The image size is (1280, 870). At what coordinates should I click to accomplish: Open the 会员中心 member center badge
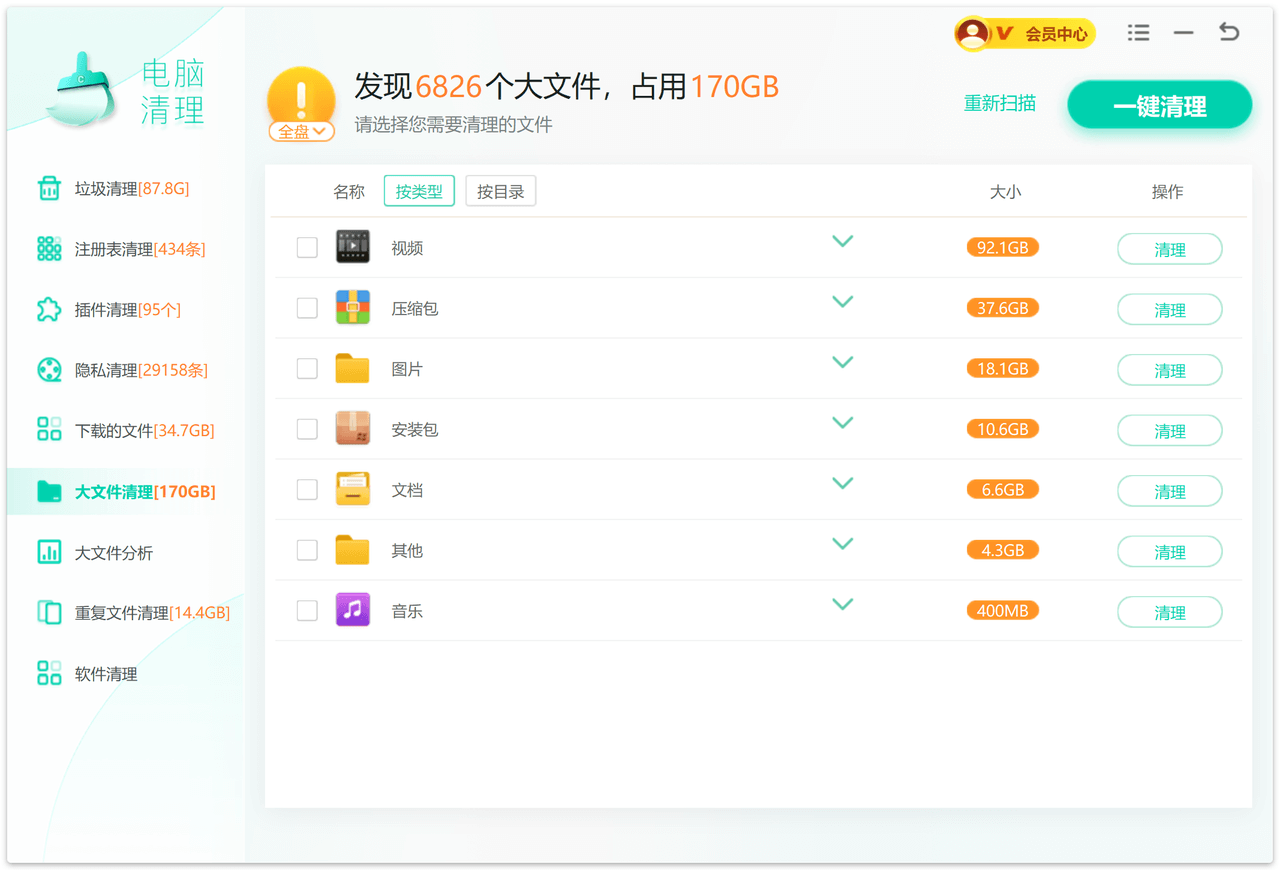1025,34
